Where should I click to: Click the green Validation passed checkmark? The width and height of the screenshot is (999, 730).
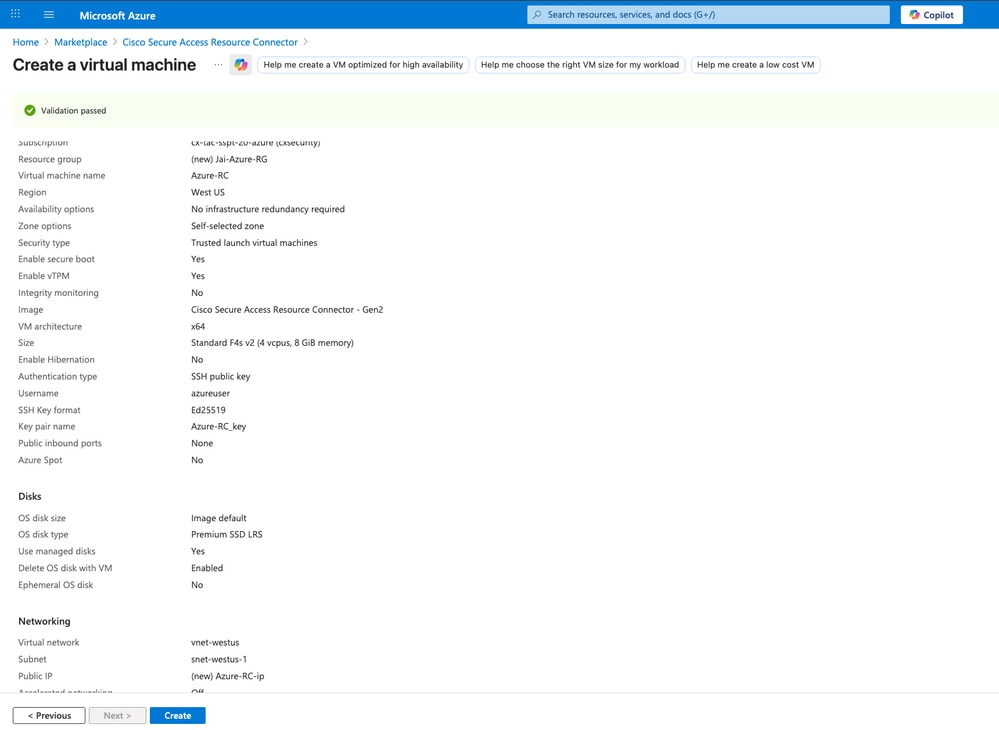pyautogui.click(x=28, y=111)
